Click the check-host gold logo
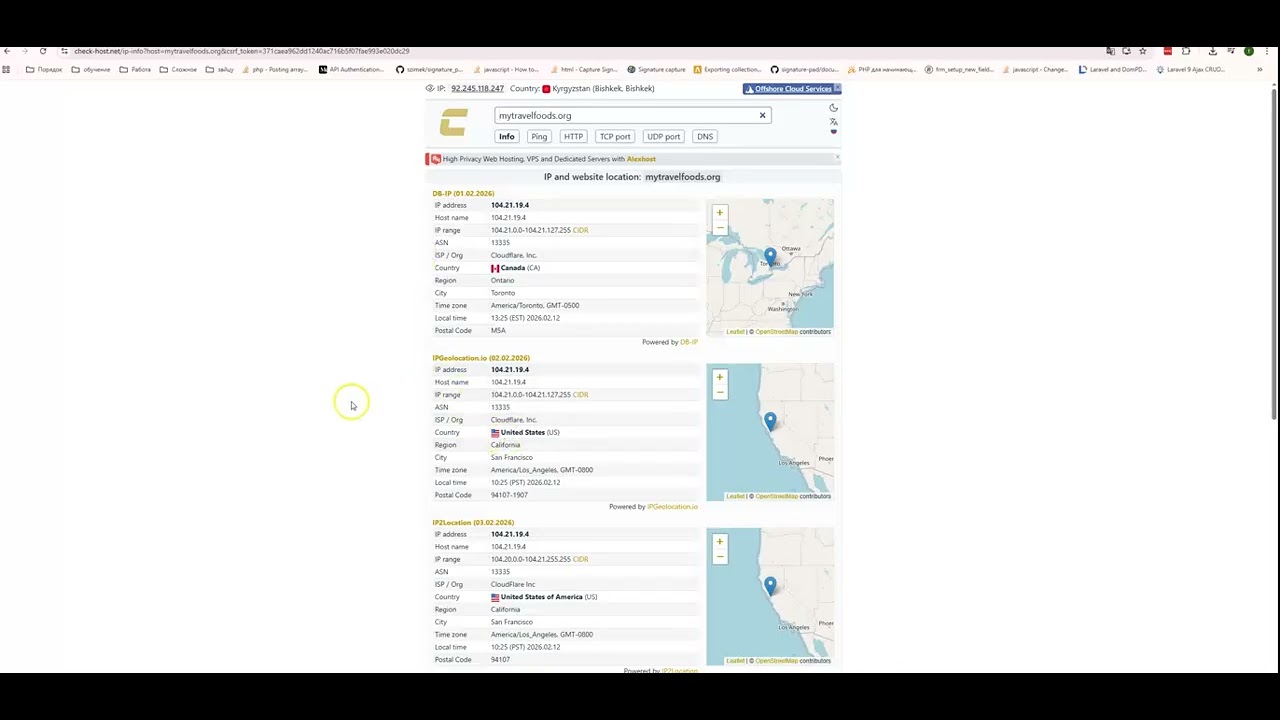 pyautogui.click(x=454, y=122)
